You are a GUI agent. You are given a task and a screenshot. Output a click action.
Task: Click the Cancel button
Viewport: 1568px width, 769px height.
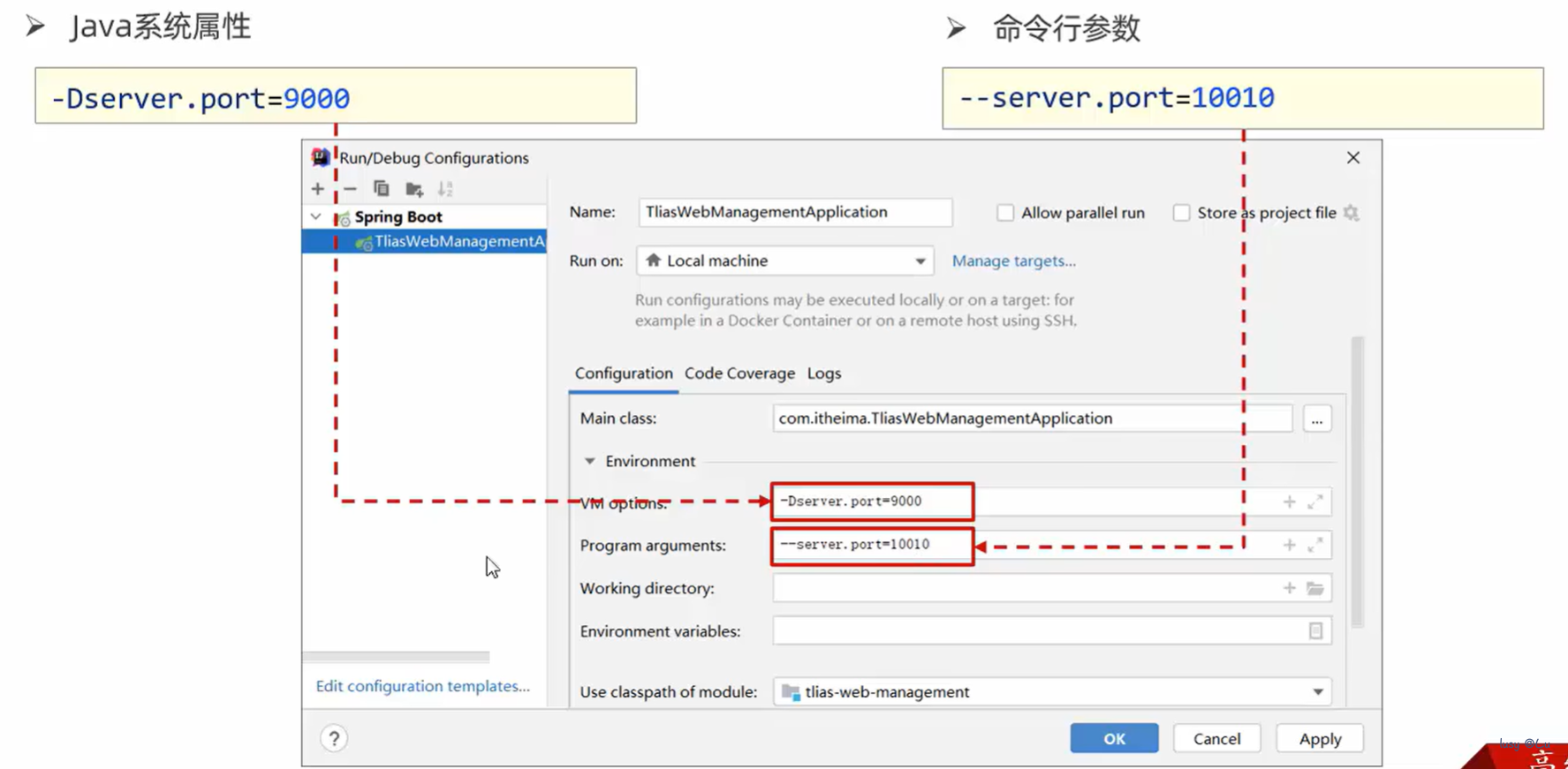[x=1216, y=738]
